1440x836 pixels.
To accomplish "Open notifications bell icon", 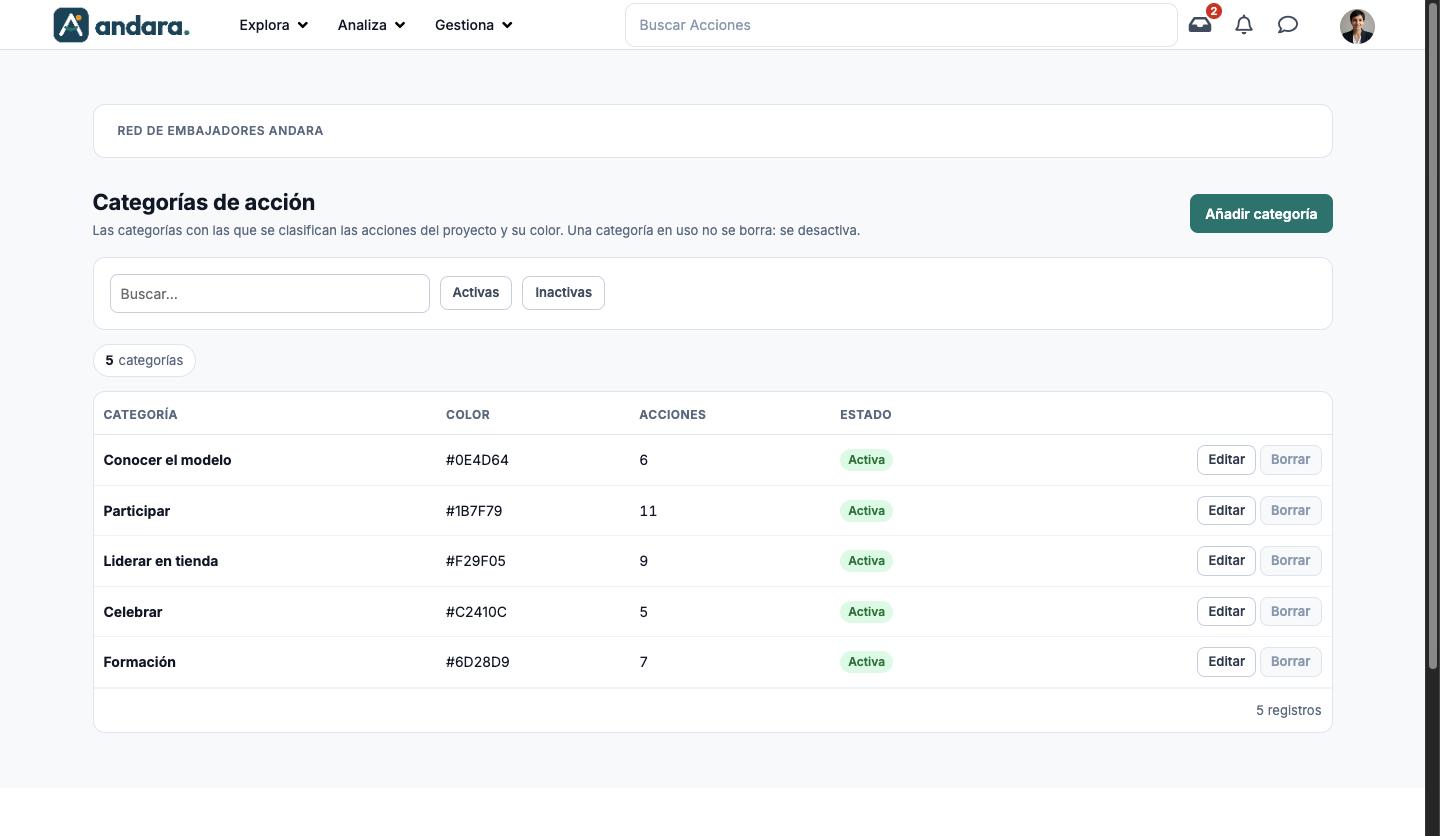I will (1244, 25).
